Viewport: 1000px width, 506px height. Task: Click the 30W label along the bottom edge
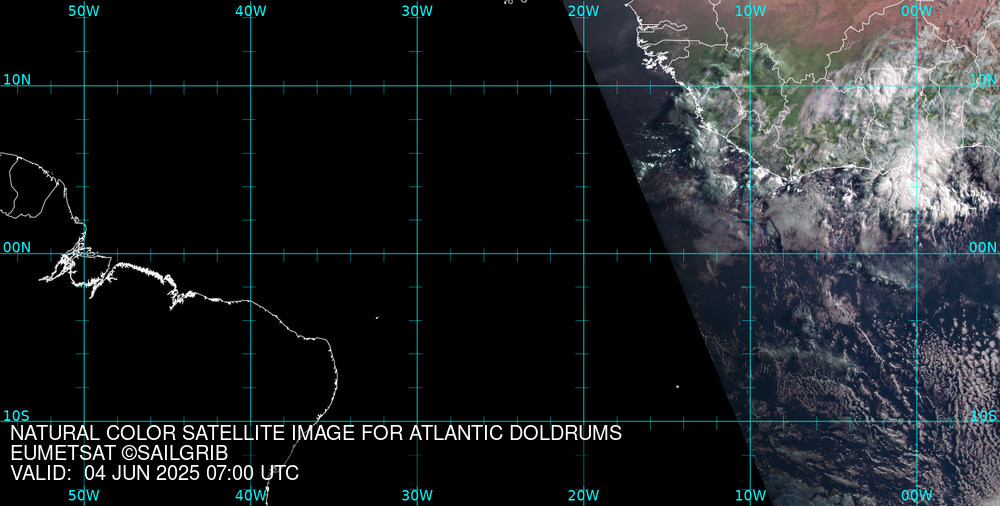pos(418,495)
